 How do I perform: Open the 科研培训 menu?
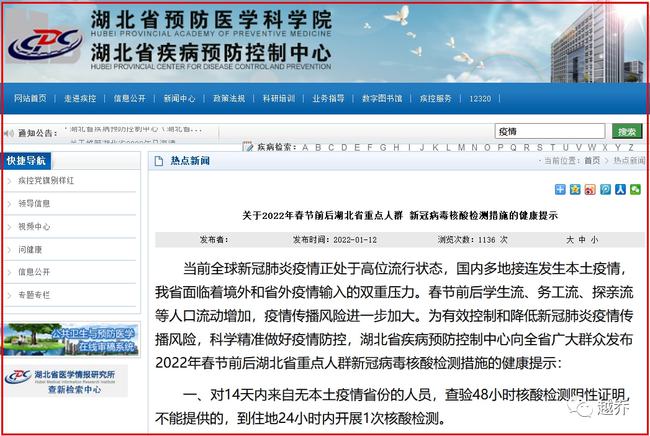click(279, 98)
